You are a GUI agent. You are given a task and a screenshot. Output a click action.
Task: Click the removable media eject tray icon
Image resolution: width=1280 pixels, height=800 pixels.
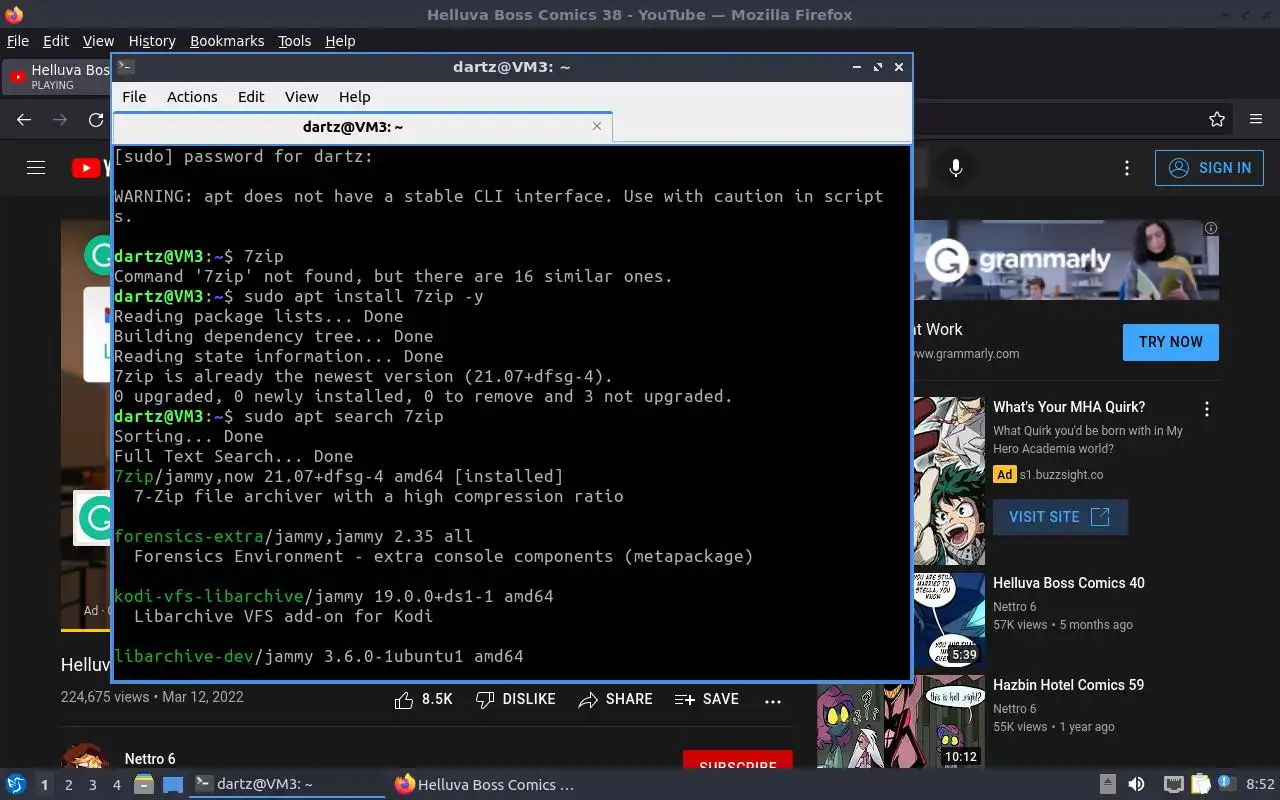point(1108,785)
